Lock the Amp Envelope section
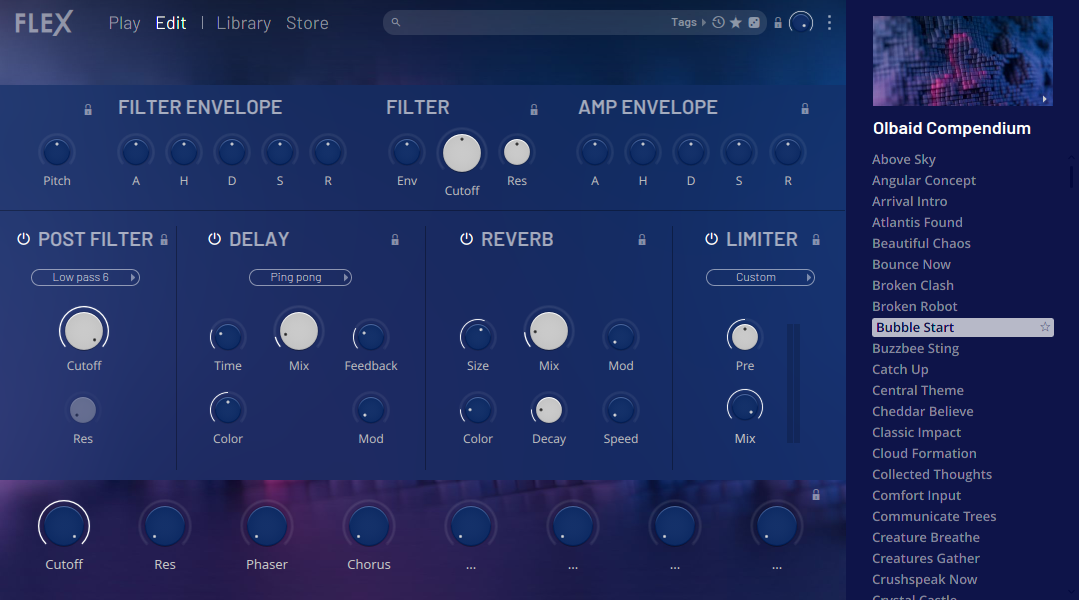 pos(805,109)
